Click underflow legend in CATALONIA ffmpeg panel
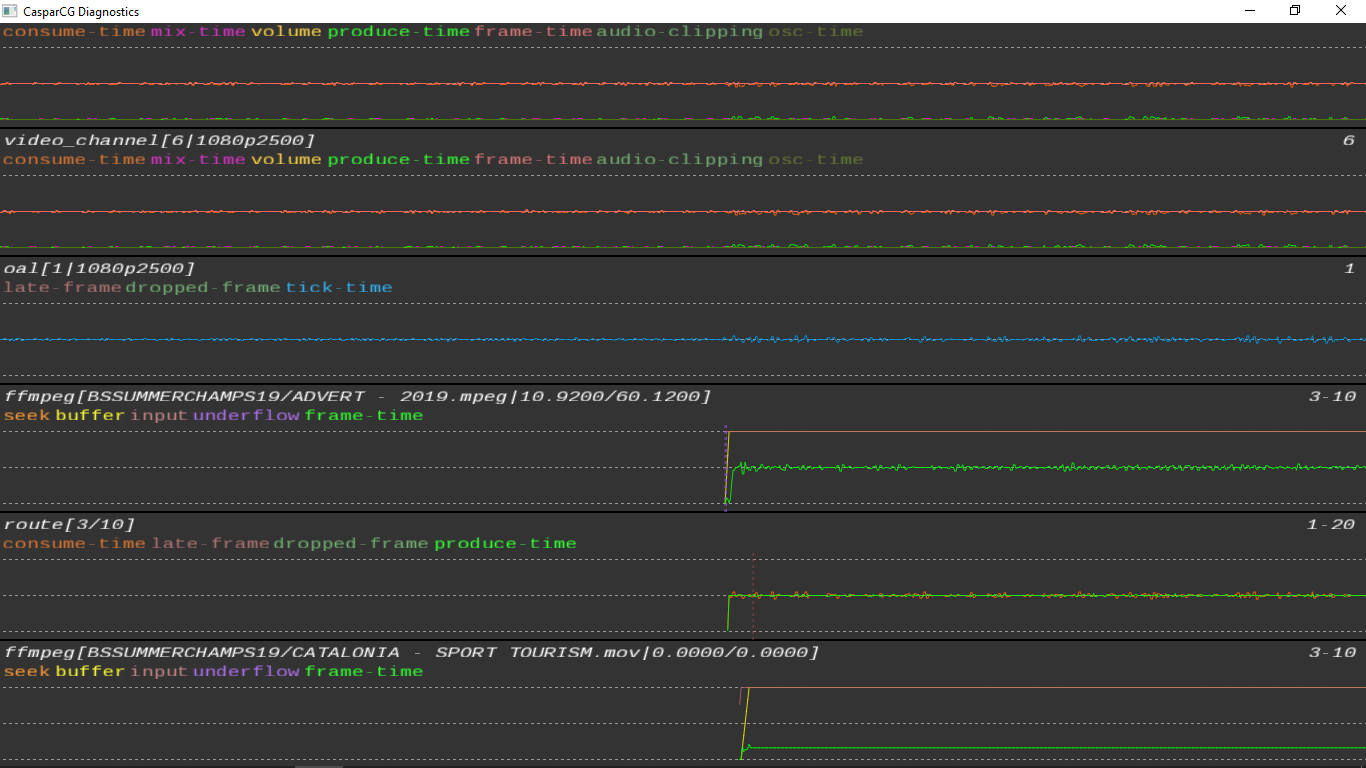The image size is (1366, 768). point(247,672)
